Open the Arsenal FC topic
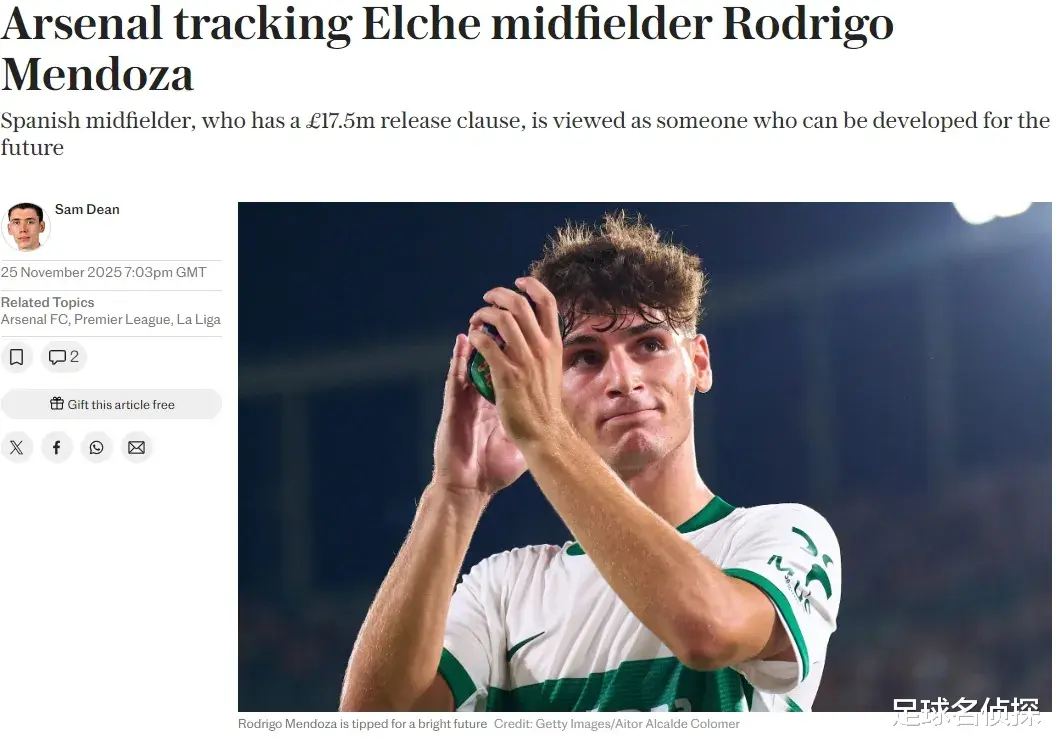The width and height of the screenshot is (1056, 747). (34, 319)
